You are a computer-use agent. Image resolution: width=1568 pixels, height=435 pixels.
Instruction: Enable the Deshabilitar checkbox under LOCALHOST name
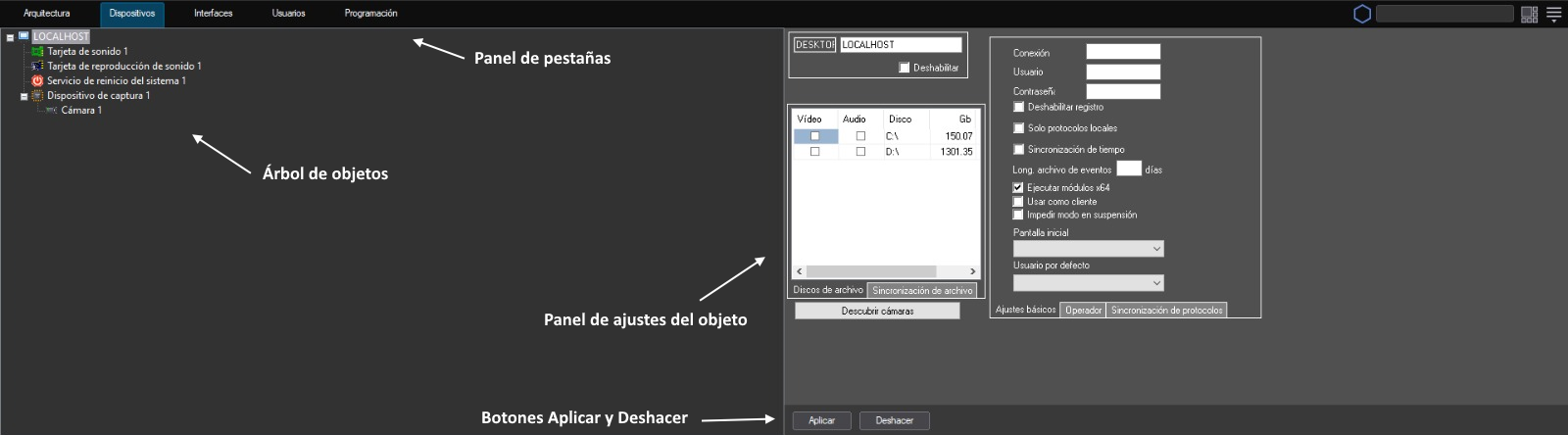point(905,68)
